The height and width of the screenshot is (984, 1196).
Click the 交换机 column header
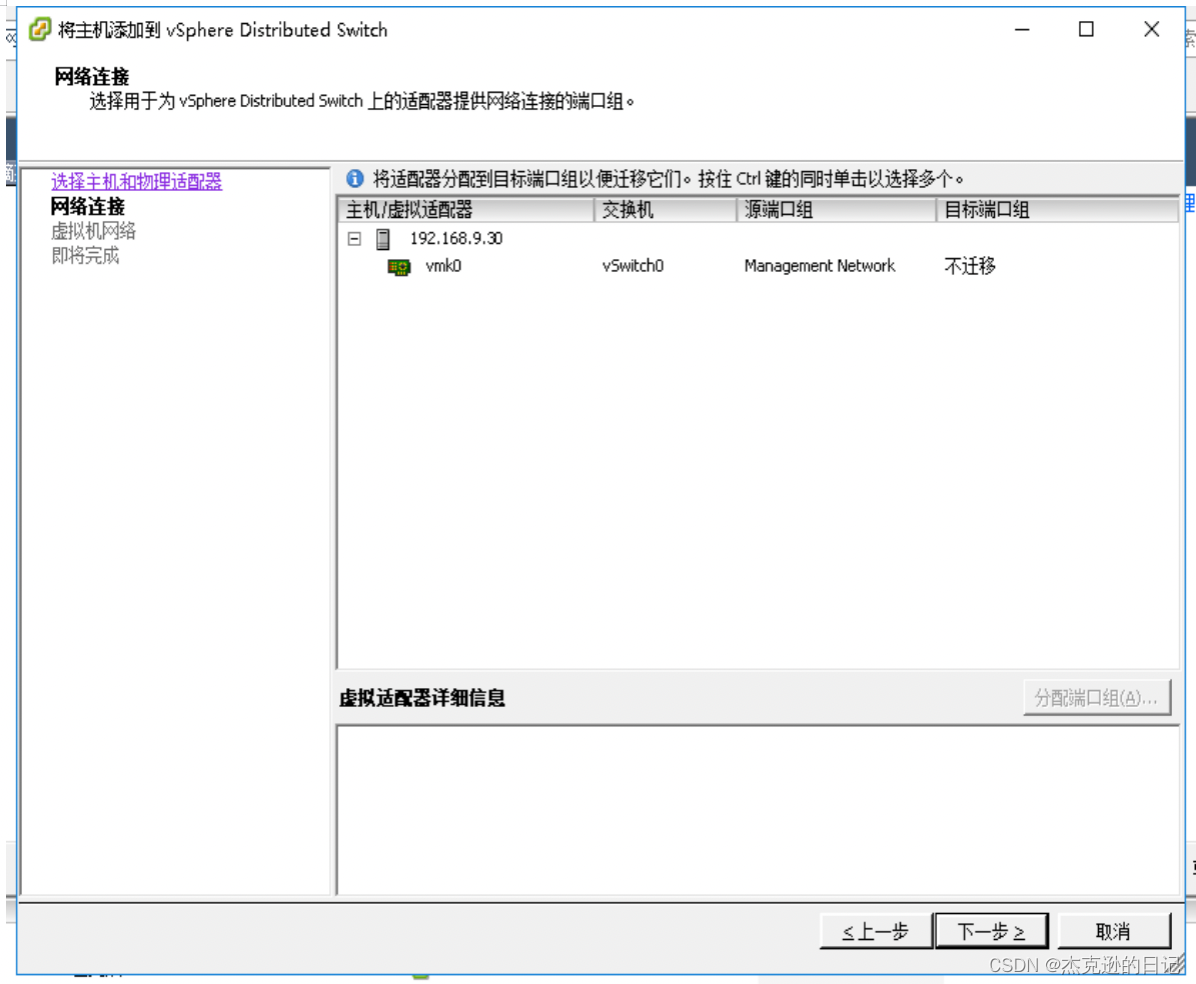click(x=664, y=210)
